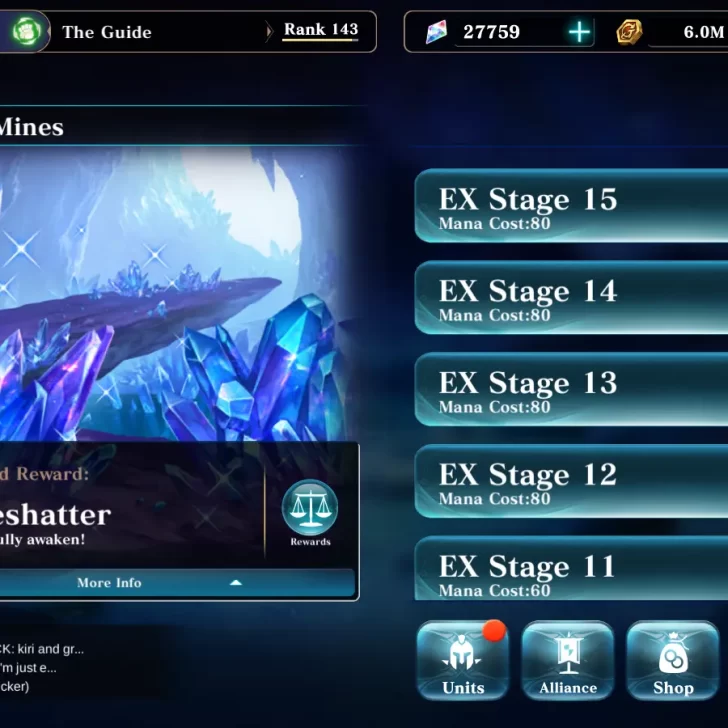The height and width of the screenshot is (728, 728).
Task: Click The Guide title label
Action: coord(107,32)
